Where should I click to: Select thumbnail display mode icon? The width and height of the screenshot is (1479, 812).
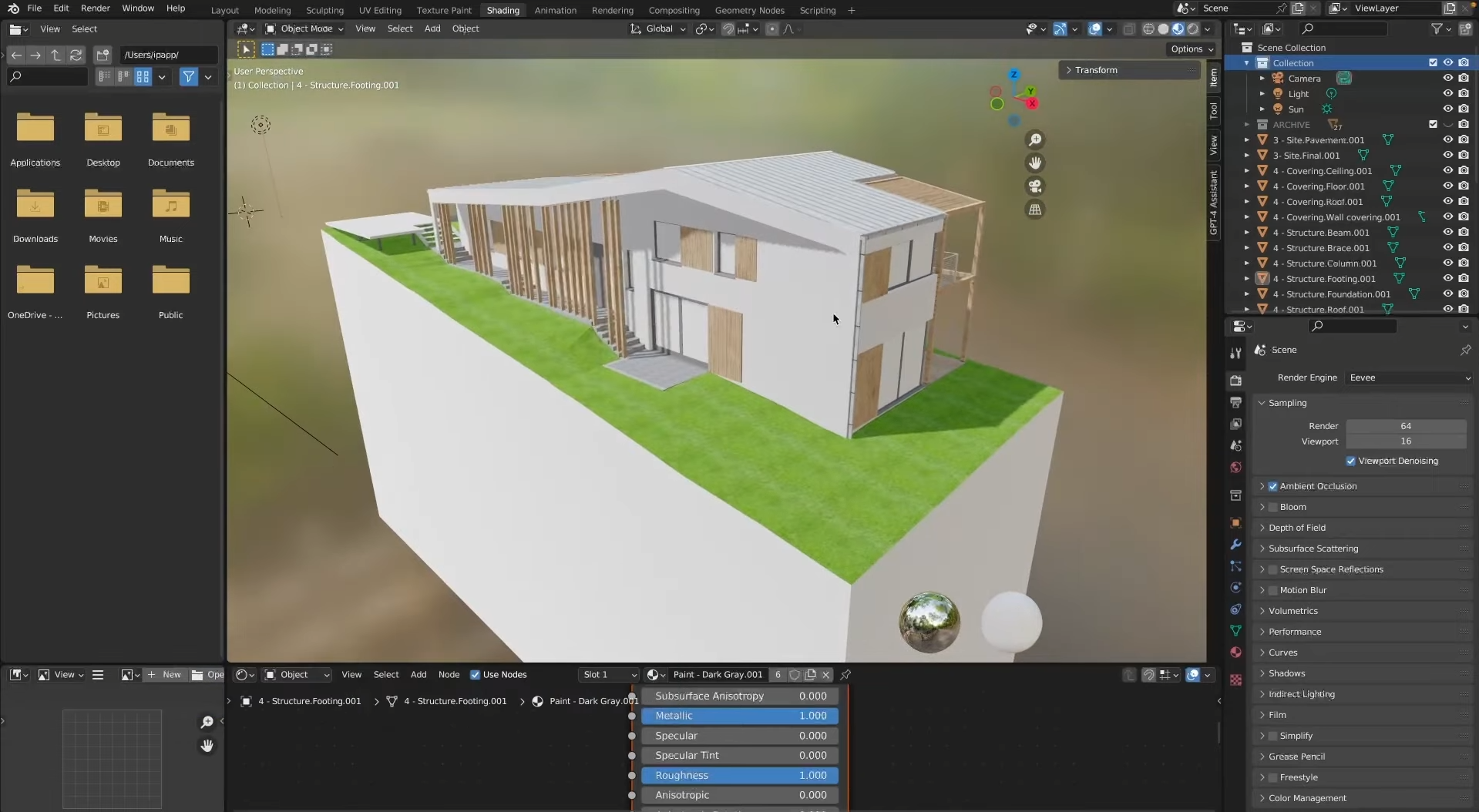coord(143,76)
